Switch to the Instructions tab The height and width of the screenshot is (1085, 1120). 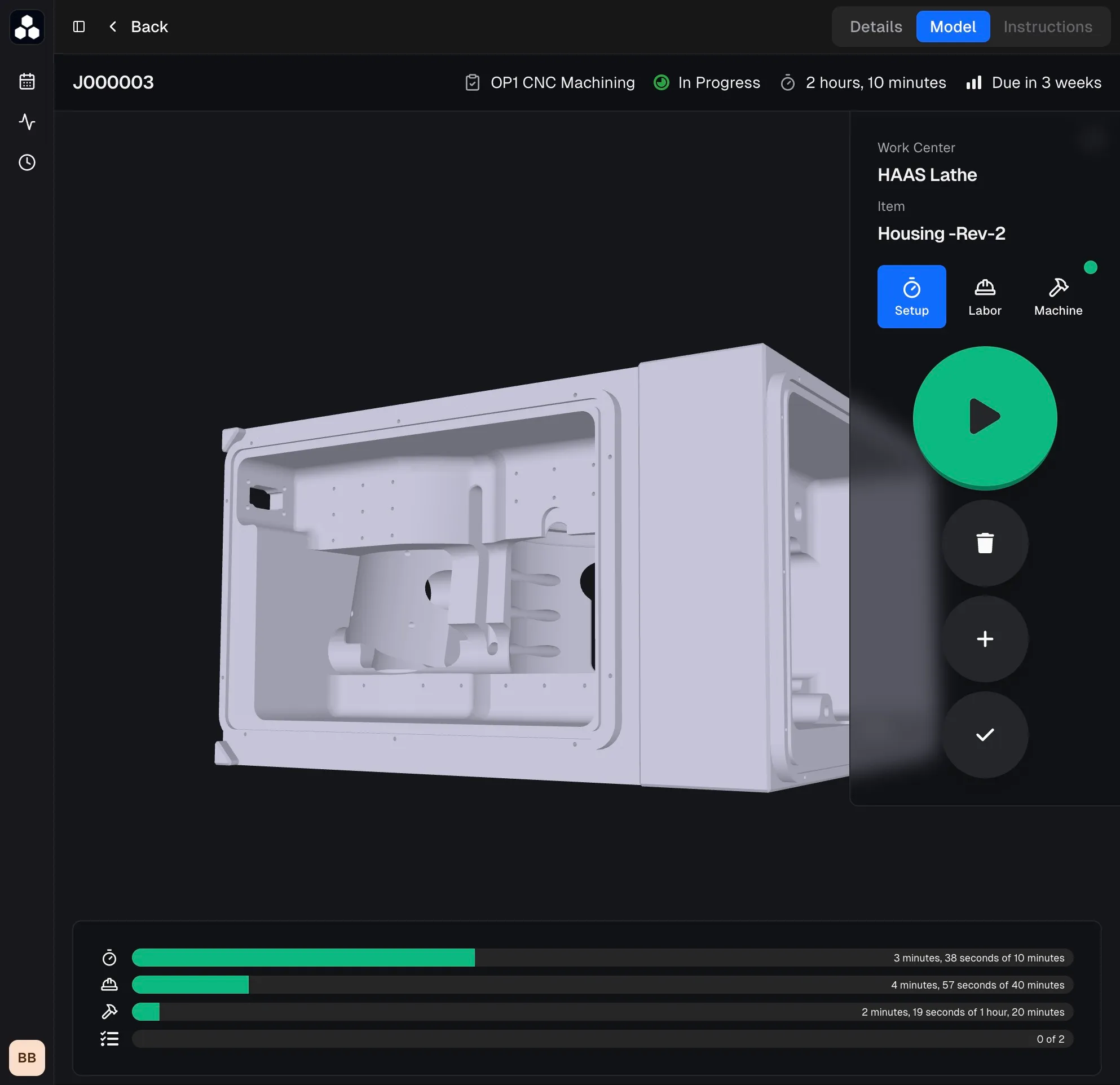(x=1047, y=27)
